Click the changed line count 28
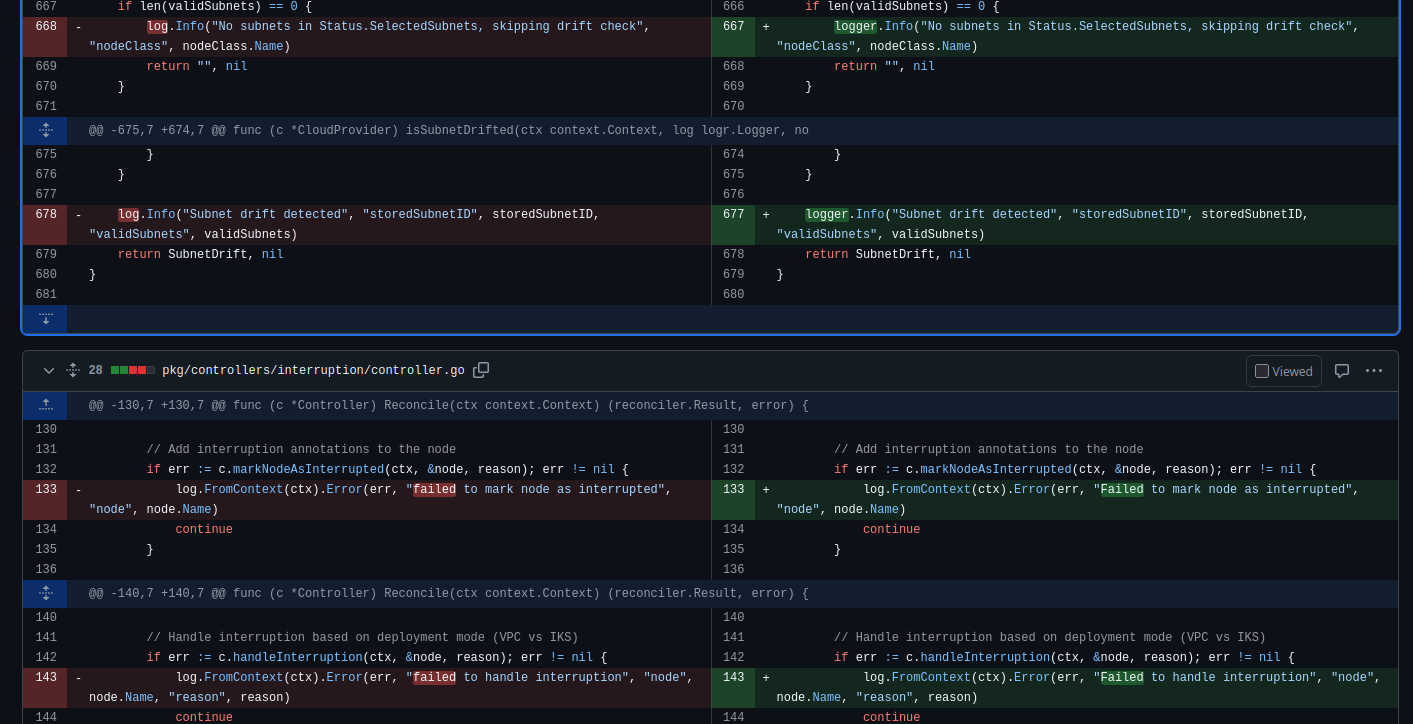Image resolution: width=1413 pixels, height=724 pixels. 95,371
